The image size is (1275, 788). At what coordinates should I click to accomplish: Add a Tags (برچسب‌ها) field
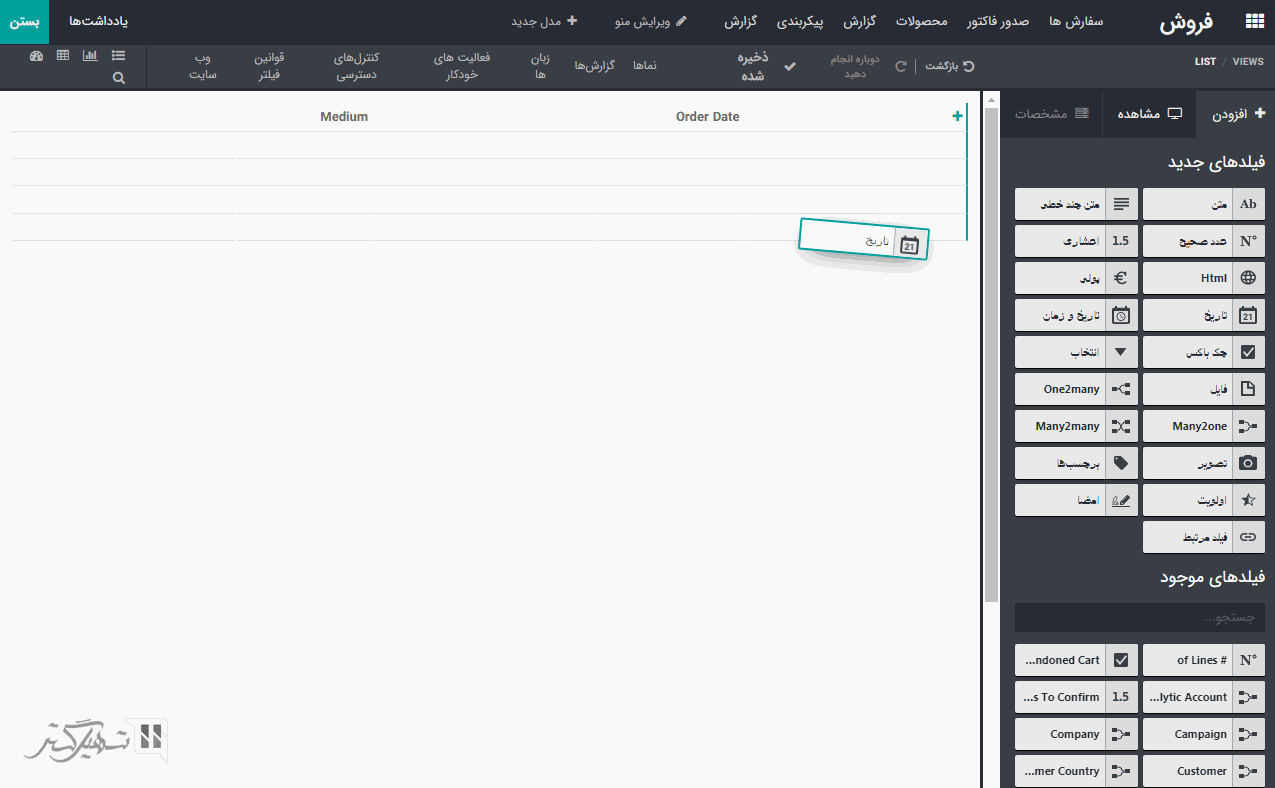click(1076, 463)
